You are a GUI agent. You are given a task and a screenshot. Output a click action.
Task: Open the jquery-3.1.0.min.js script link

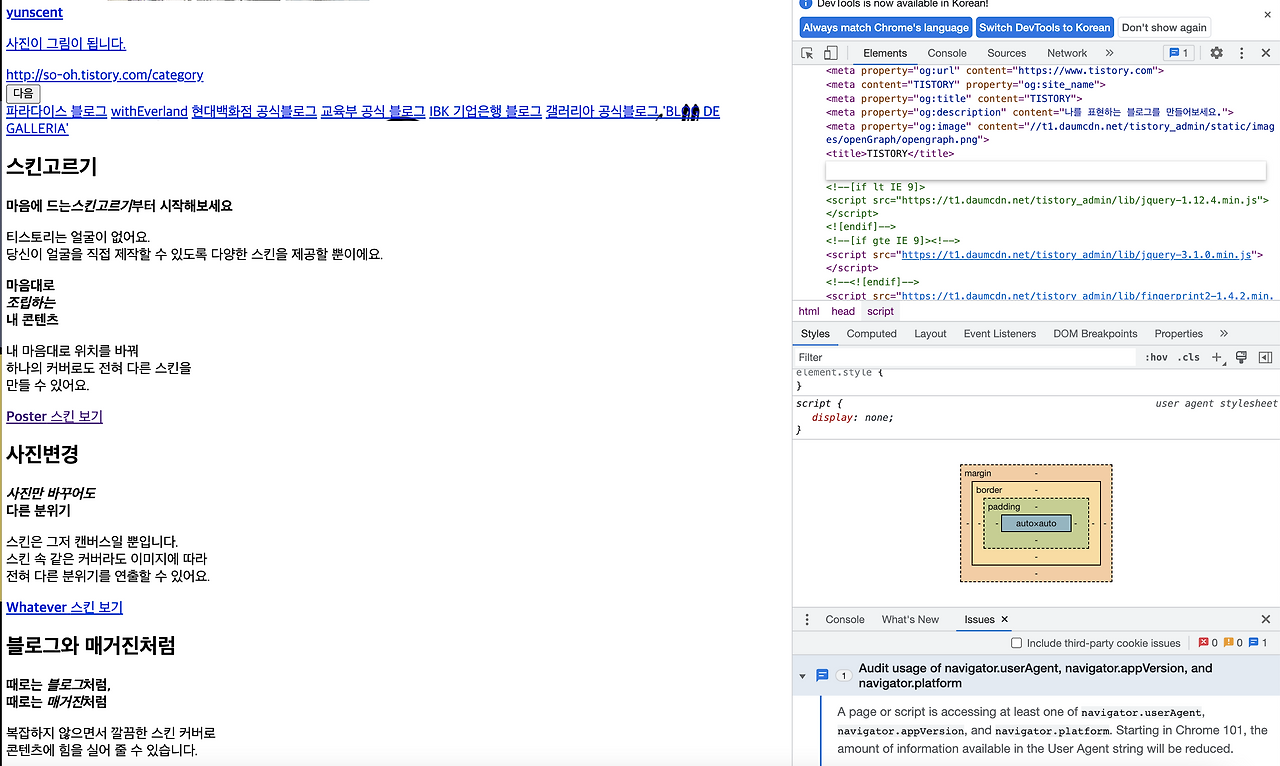pos(1075,255)
